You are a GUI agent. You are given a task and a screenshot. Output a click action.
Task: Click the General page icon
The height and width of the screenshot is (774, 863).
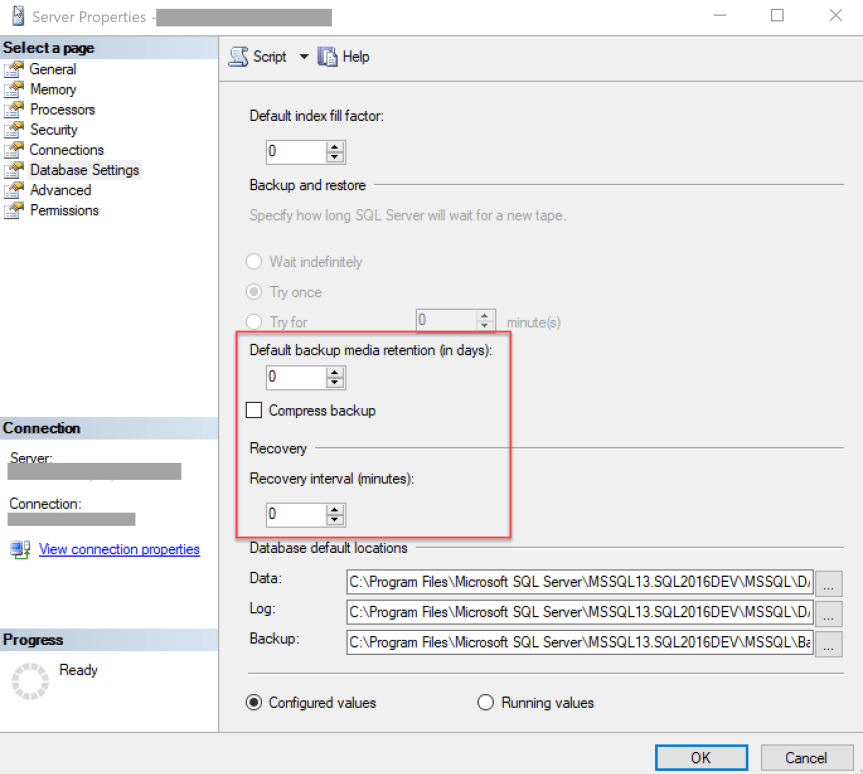[x=14, y=69]
